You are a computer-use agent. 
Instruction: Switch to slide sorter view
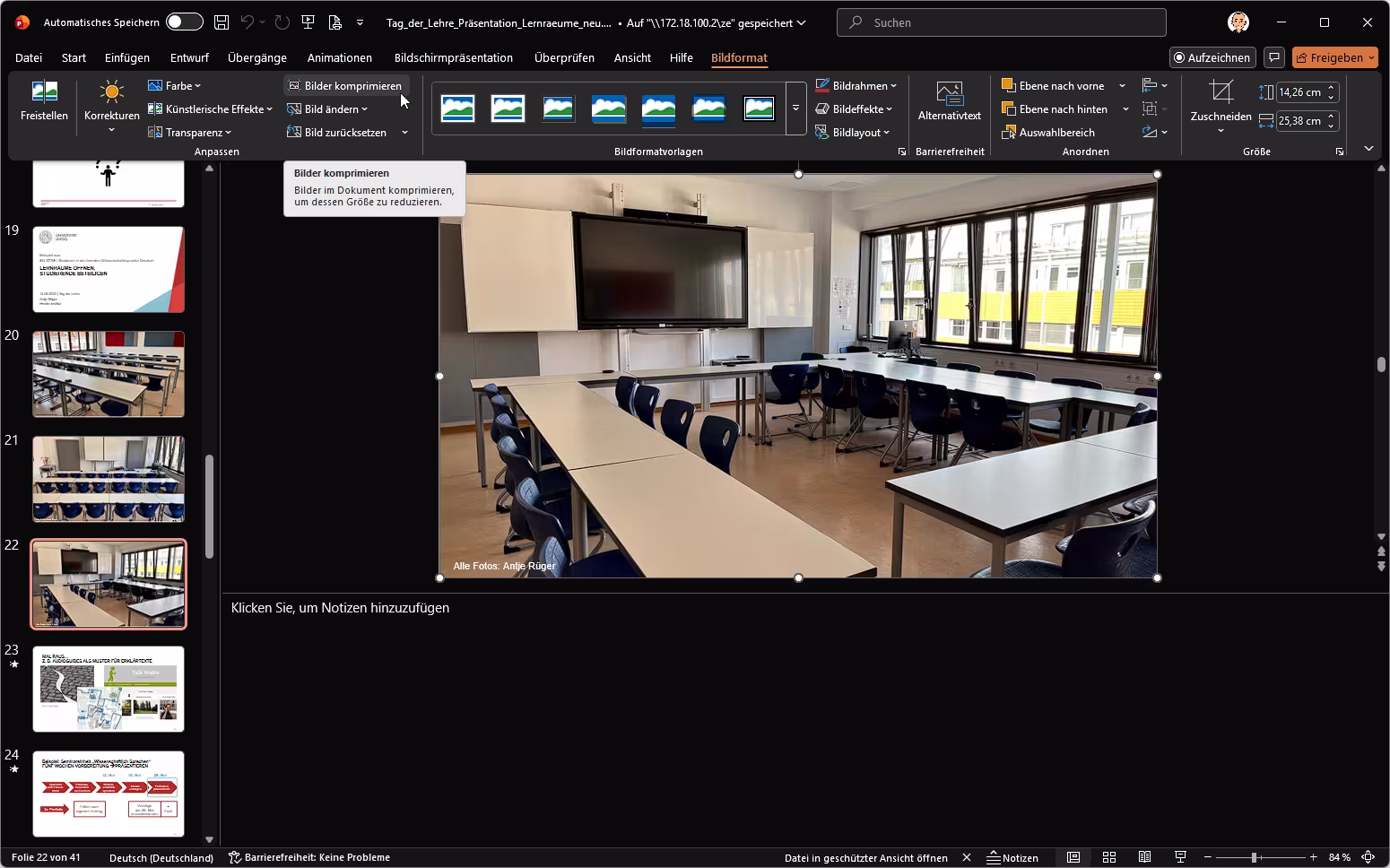click(x=1109, y=857)
